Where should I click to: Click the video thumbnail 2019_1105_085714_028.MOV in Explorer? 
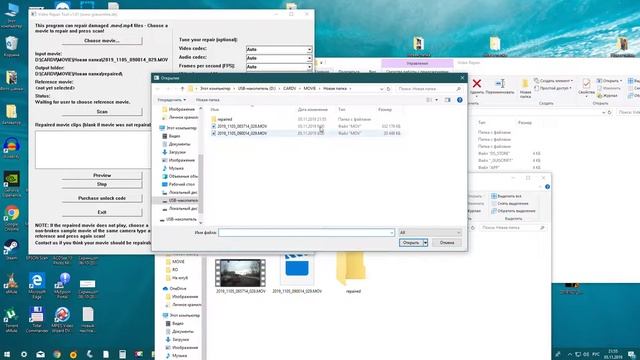tap(240, 273)
